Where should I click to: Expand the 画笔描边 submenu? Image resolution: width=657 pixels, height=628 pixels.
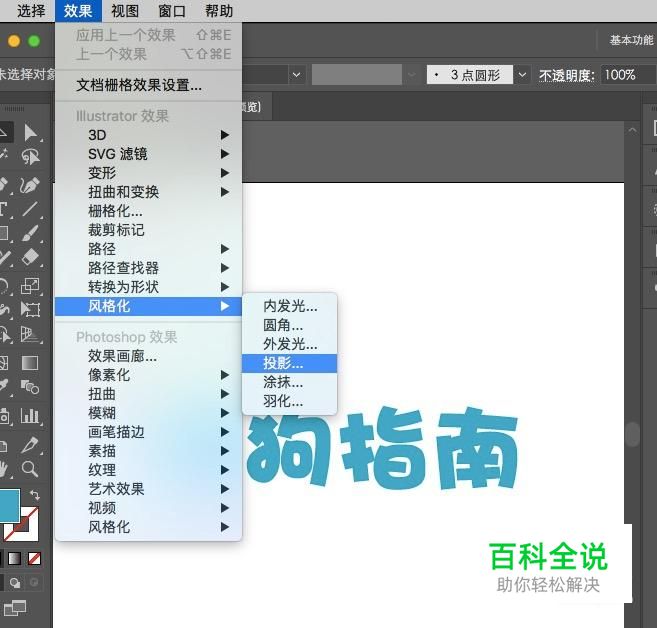point(148,432)
